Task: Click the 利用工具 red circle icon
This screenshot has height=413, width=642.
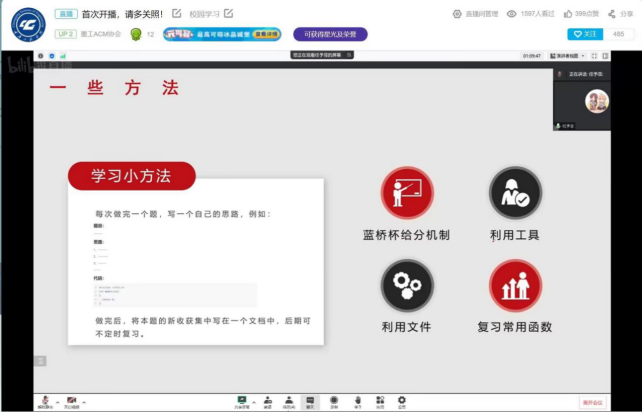Action: tap(515, 193)
